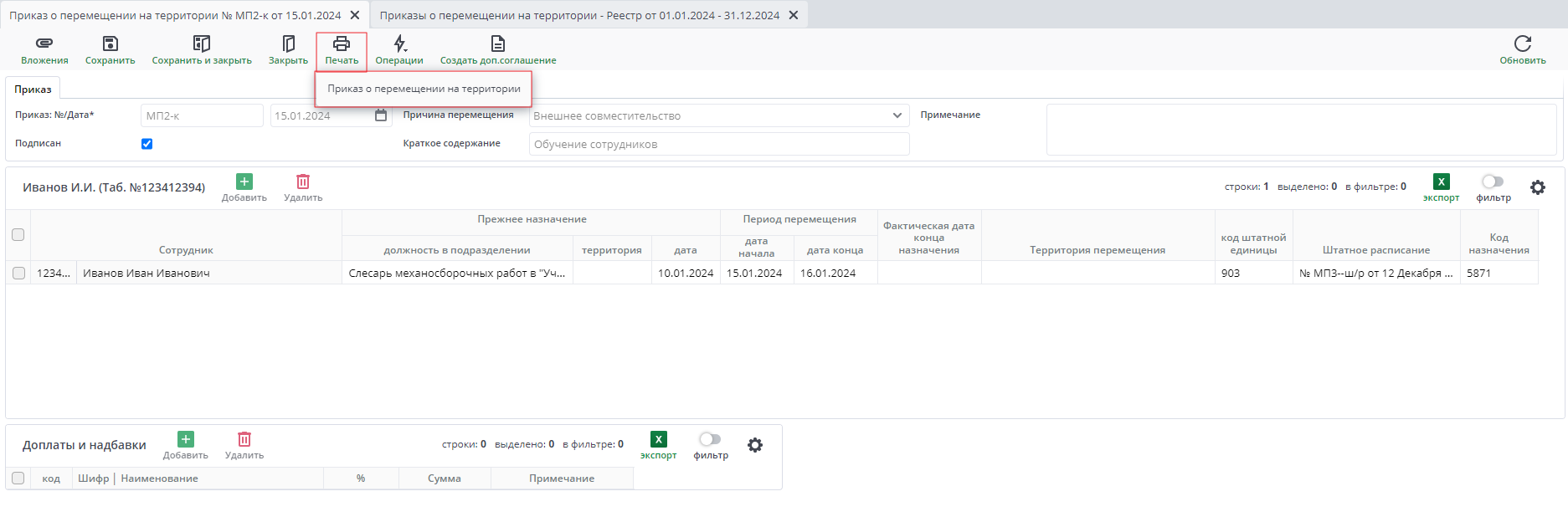Open the Операции lightning icon
This screenshot has height=522, width=1568.
[x=399, y=43]
